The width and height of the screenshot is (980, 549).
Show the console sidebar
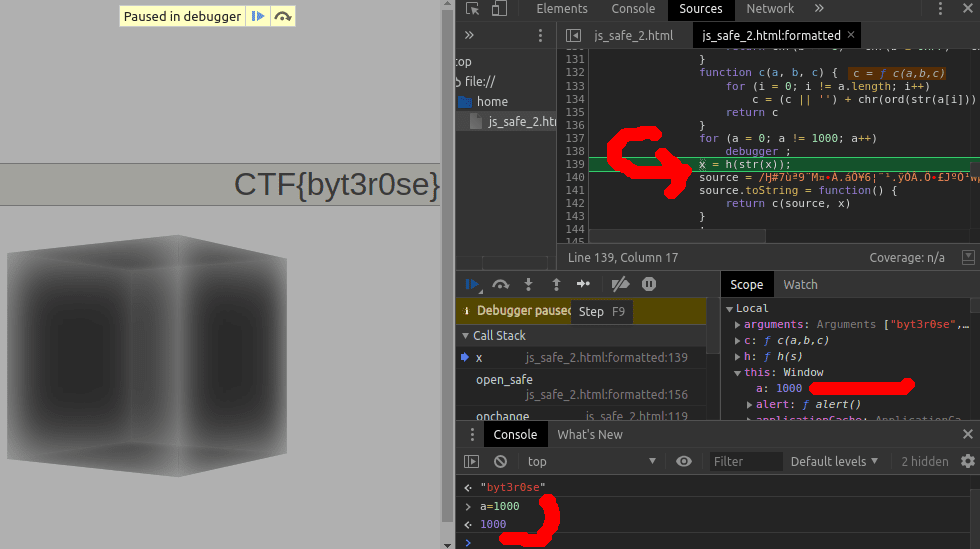click(471, 461)
